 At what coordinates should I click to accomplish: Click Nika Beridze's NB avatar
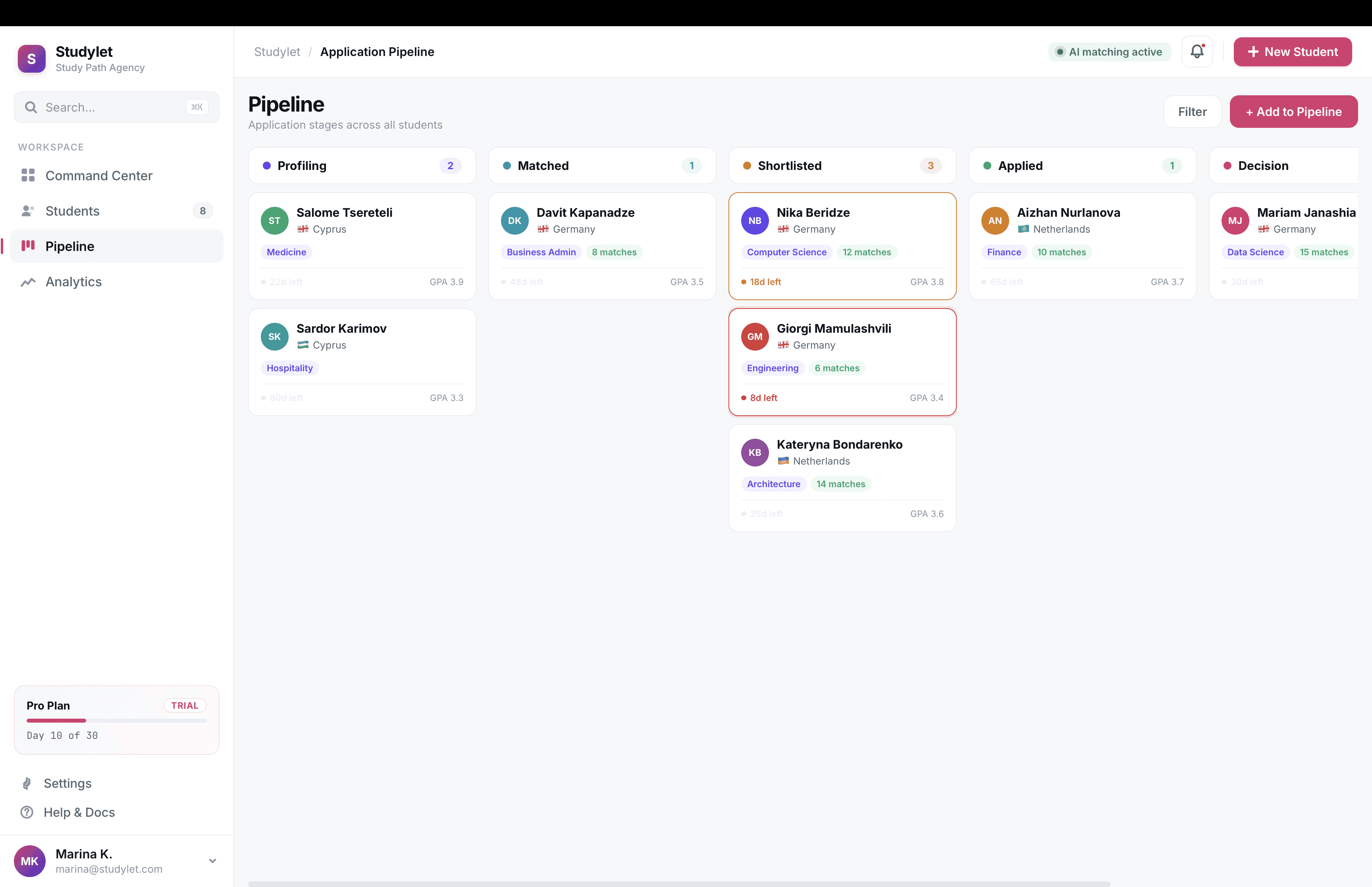point(754,221)
